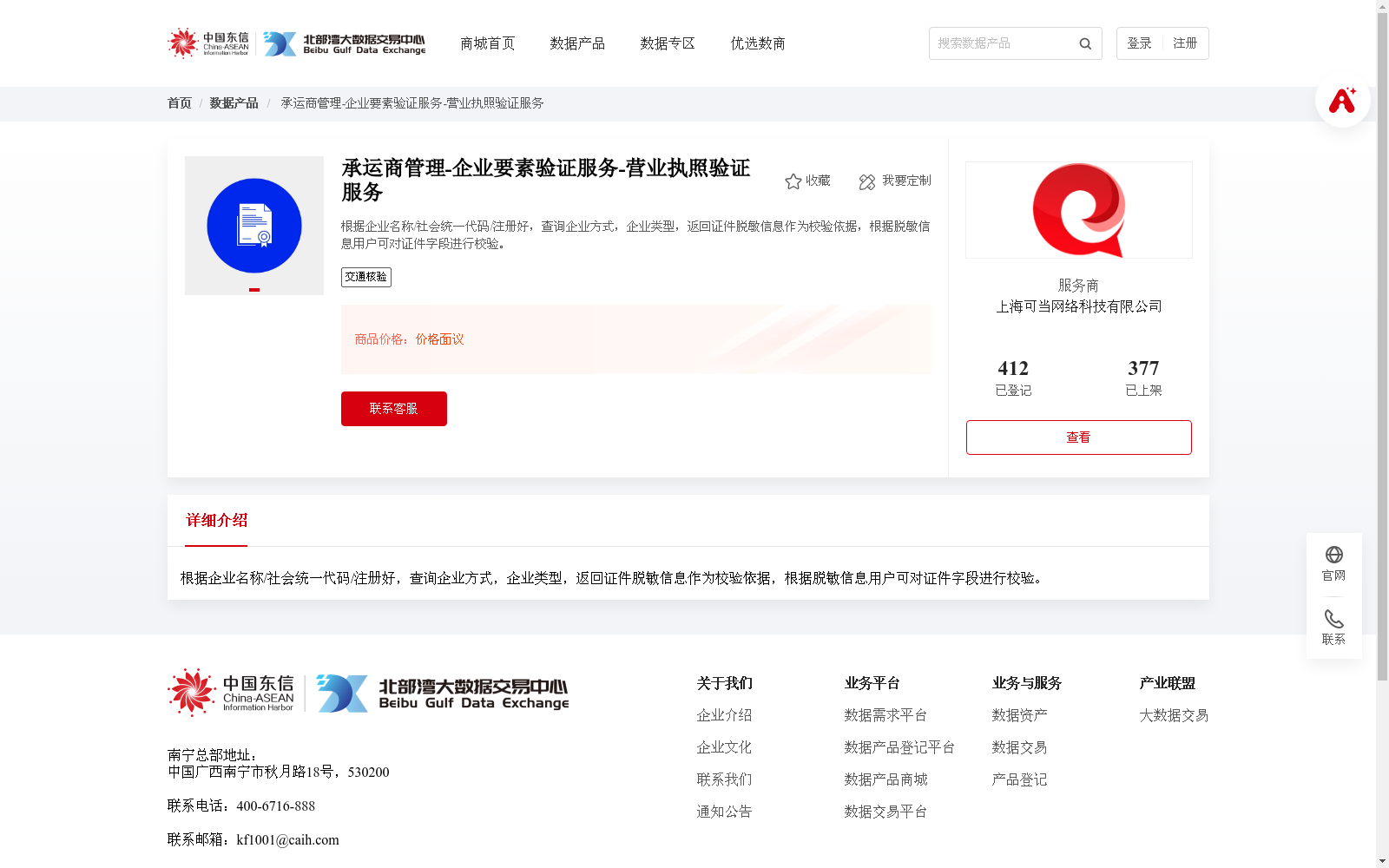Image resolution: width=1389 pixels, height=868 pixels.
Task: Click the service provider red logo image
Action: coord(1079,210)
